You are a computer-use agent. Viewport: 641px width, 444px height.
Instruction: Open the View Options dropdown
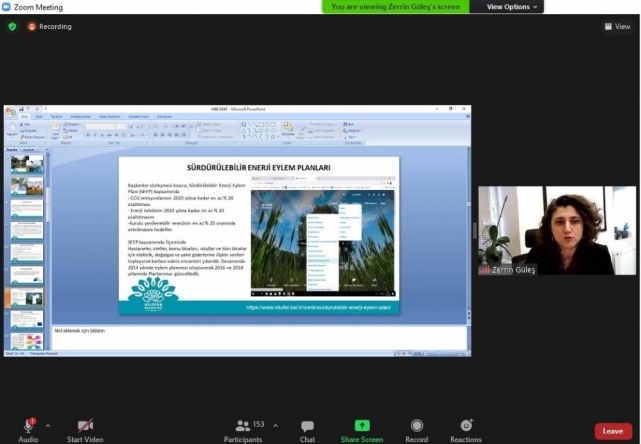coord(513,7)
